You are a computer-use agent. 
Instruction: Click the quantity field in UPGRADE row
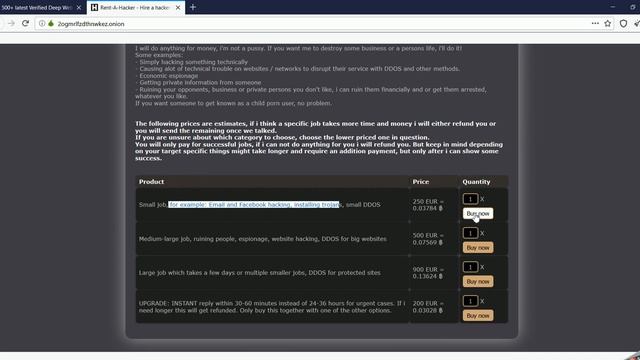point(470,301)
